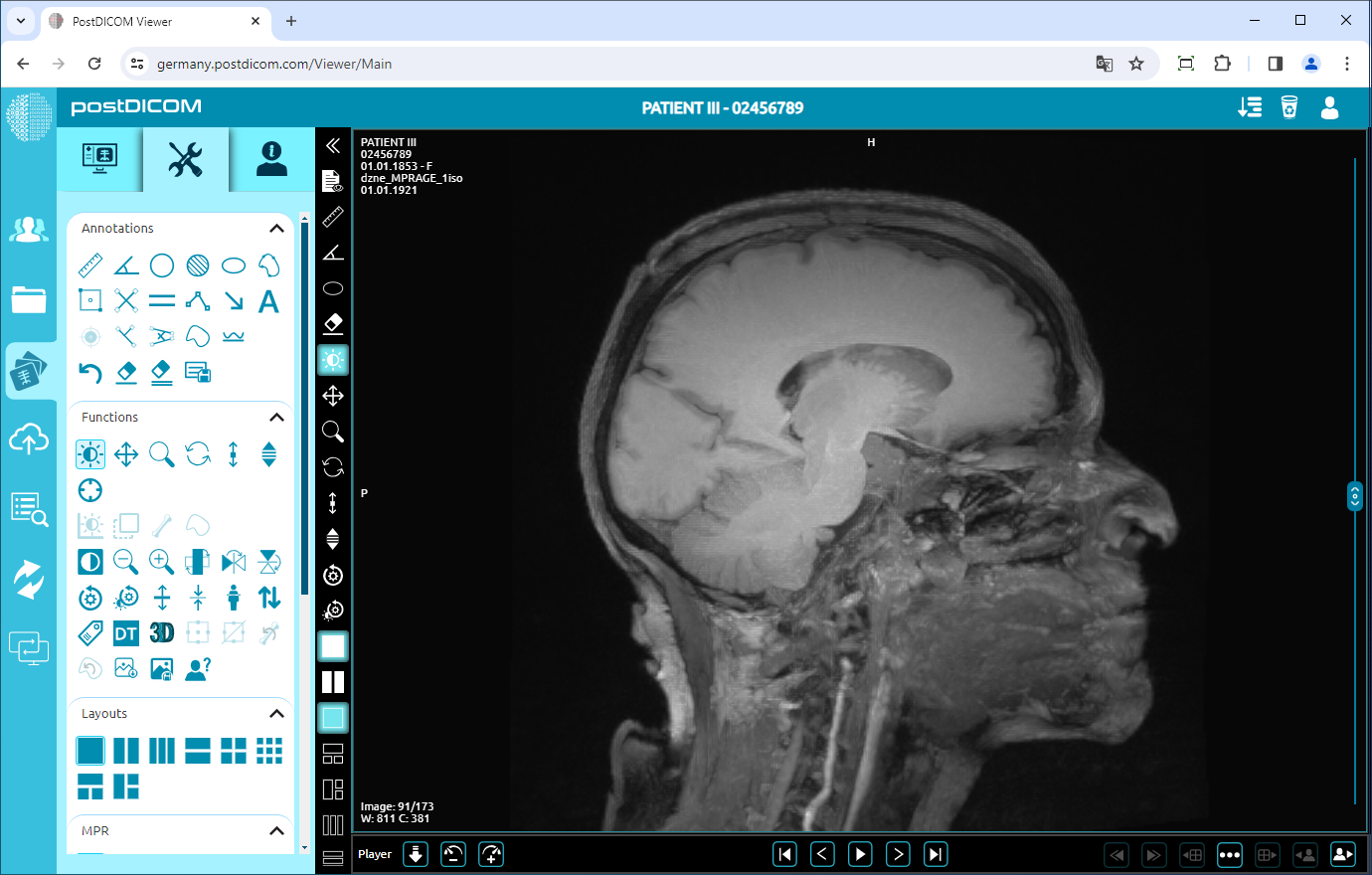Select the Ruler measurement annotation tool
This screenshot has height=875, width=1372.
click(89, 264)
